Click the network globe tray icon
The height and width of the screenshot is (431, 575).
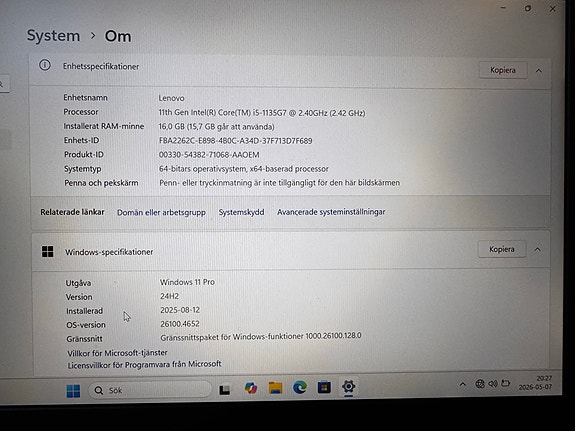[480, 384]
